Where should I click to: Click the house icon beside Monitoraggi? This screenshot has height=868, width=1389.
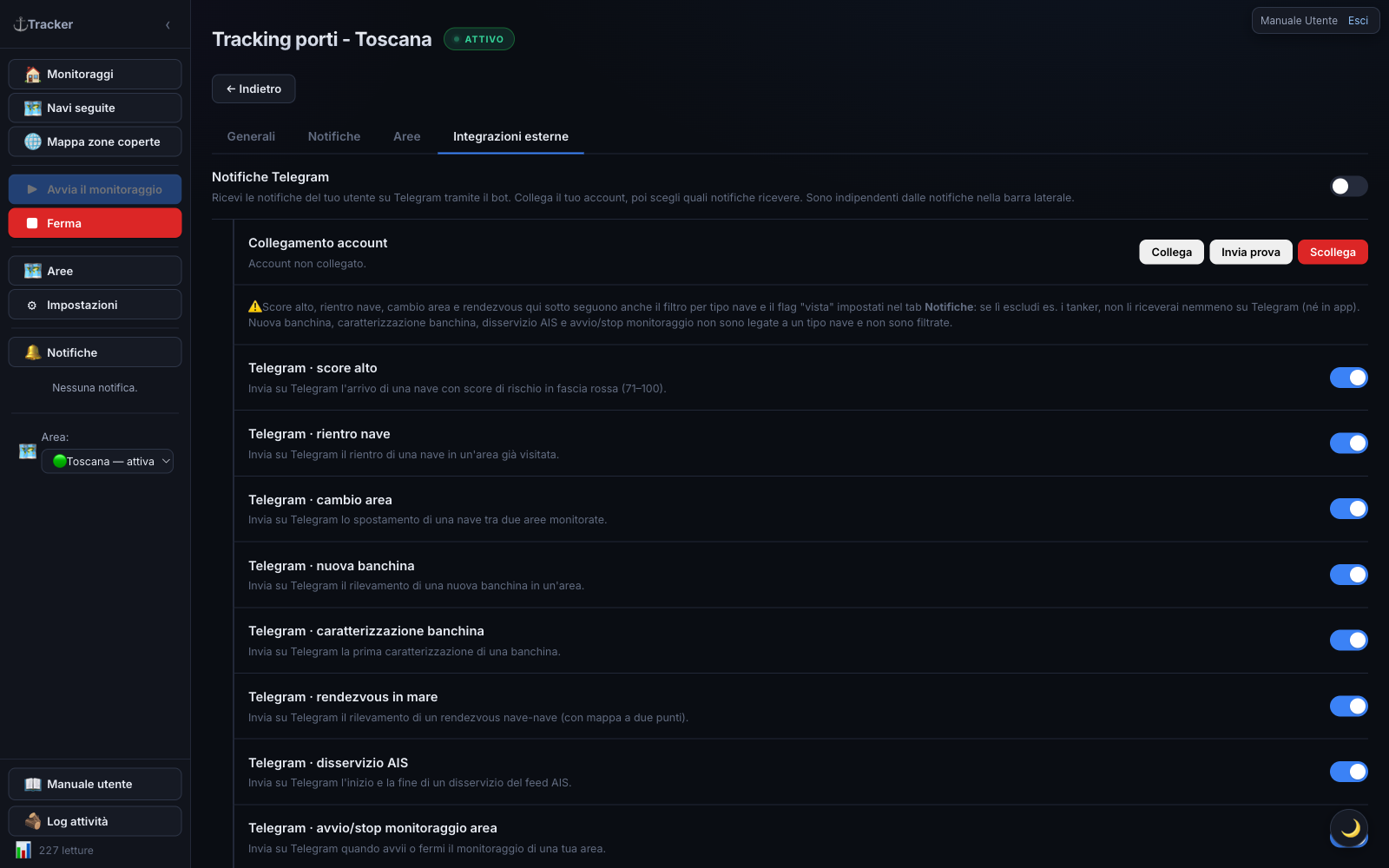pos(33,75)
